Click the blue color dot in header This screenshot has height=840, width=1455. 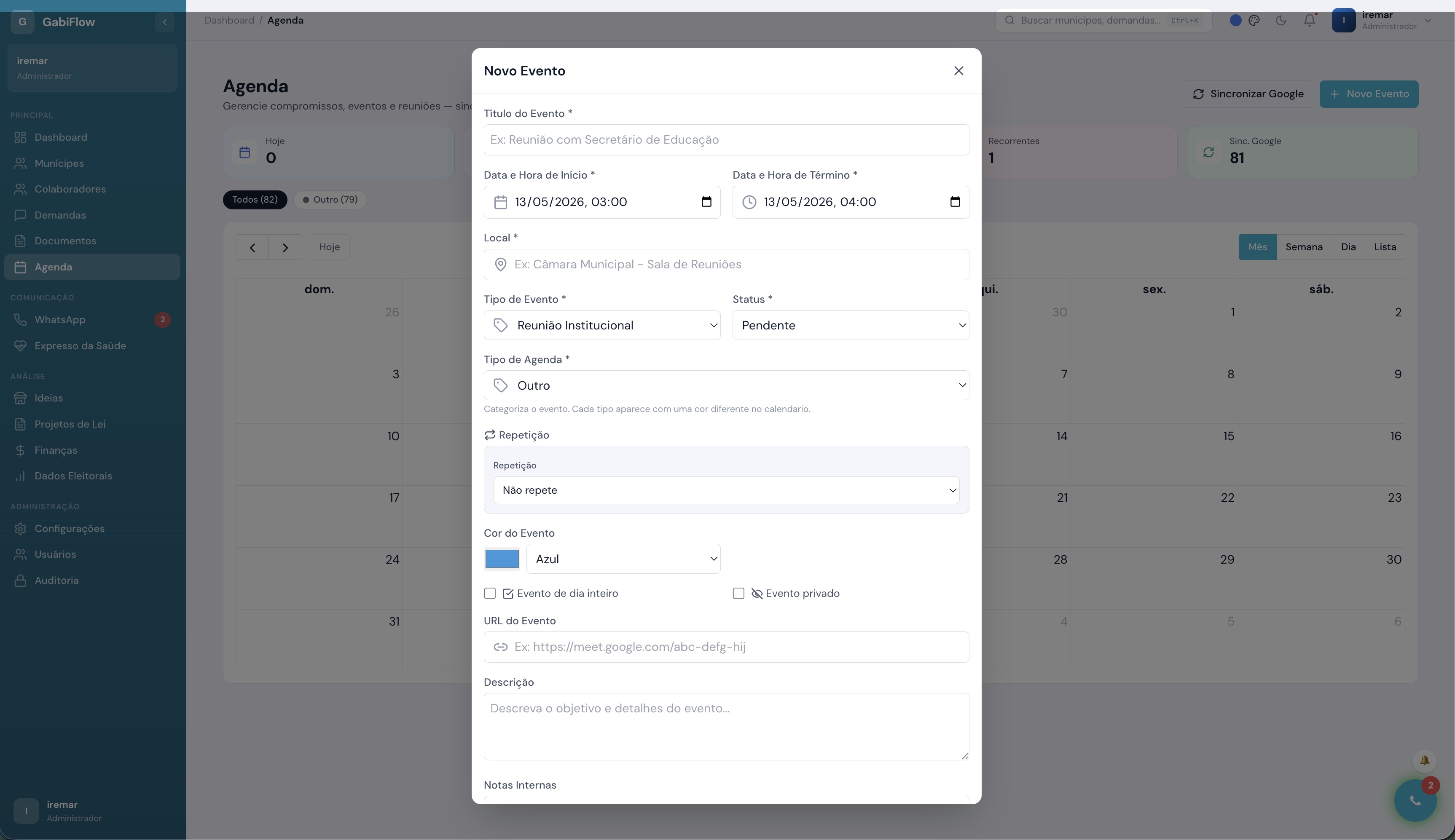point(1236,20)
